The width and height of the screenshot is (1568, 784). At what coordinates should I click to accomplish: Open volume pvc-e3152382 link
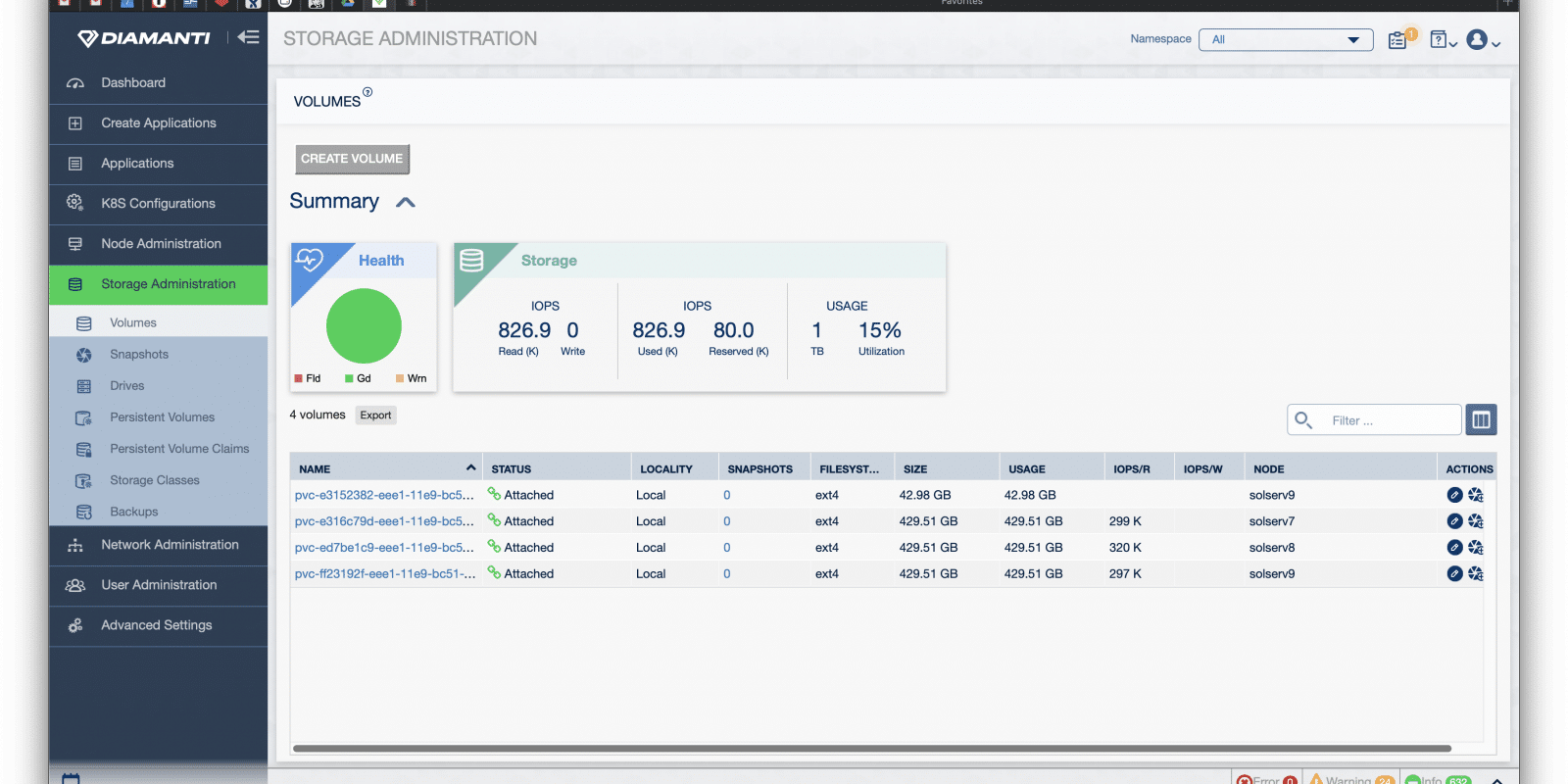tap(384, 496)
